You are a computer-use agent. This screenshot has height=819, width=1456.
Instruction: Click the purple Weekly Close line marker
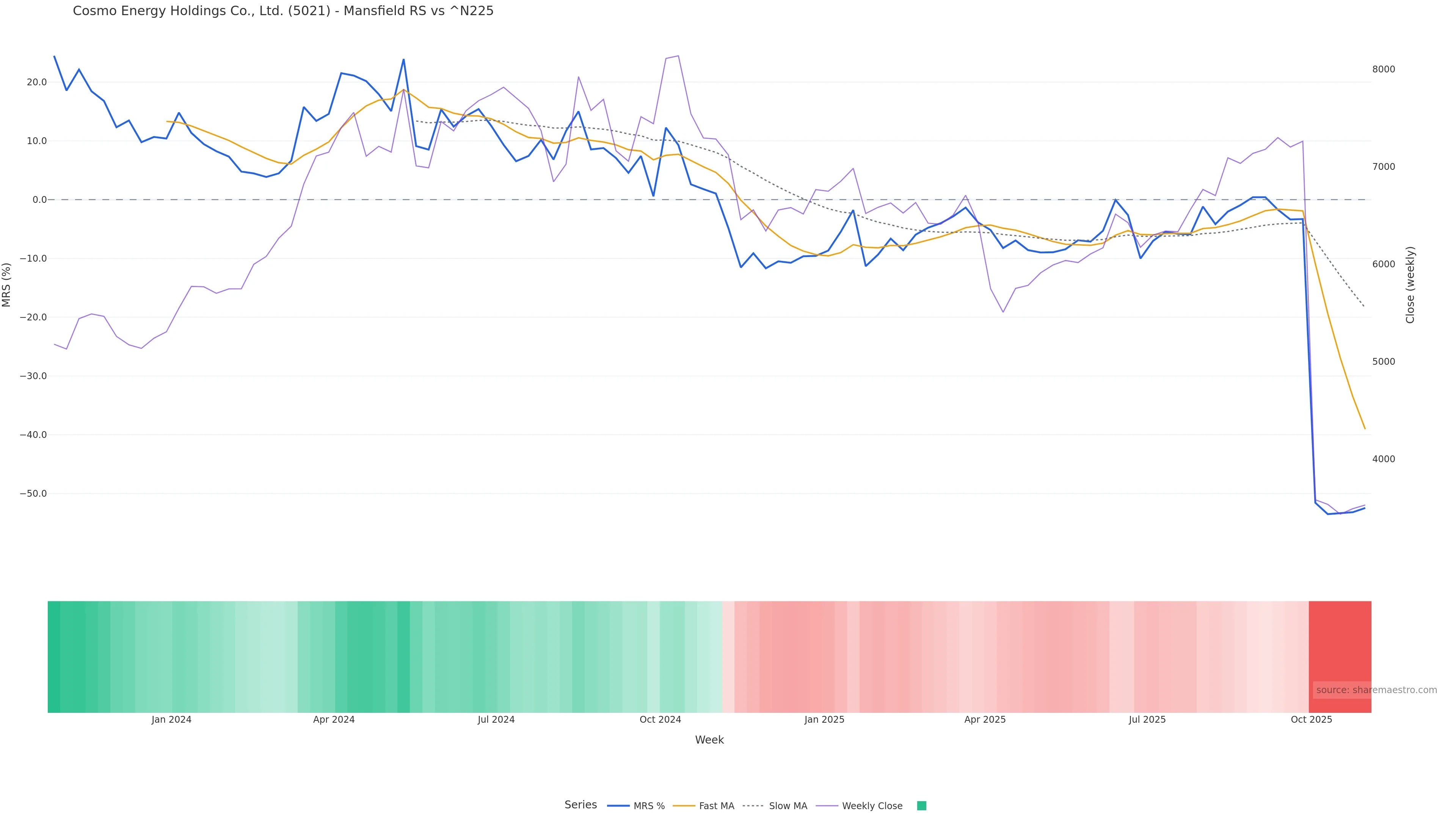tap(827, 806)
